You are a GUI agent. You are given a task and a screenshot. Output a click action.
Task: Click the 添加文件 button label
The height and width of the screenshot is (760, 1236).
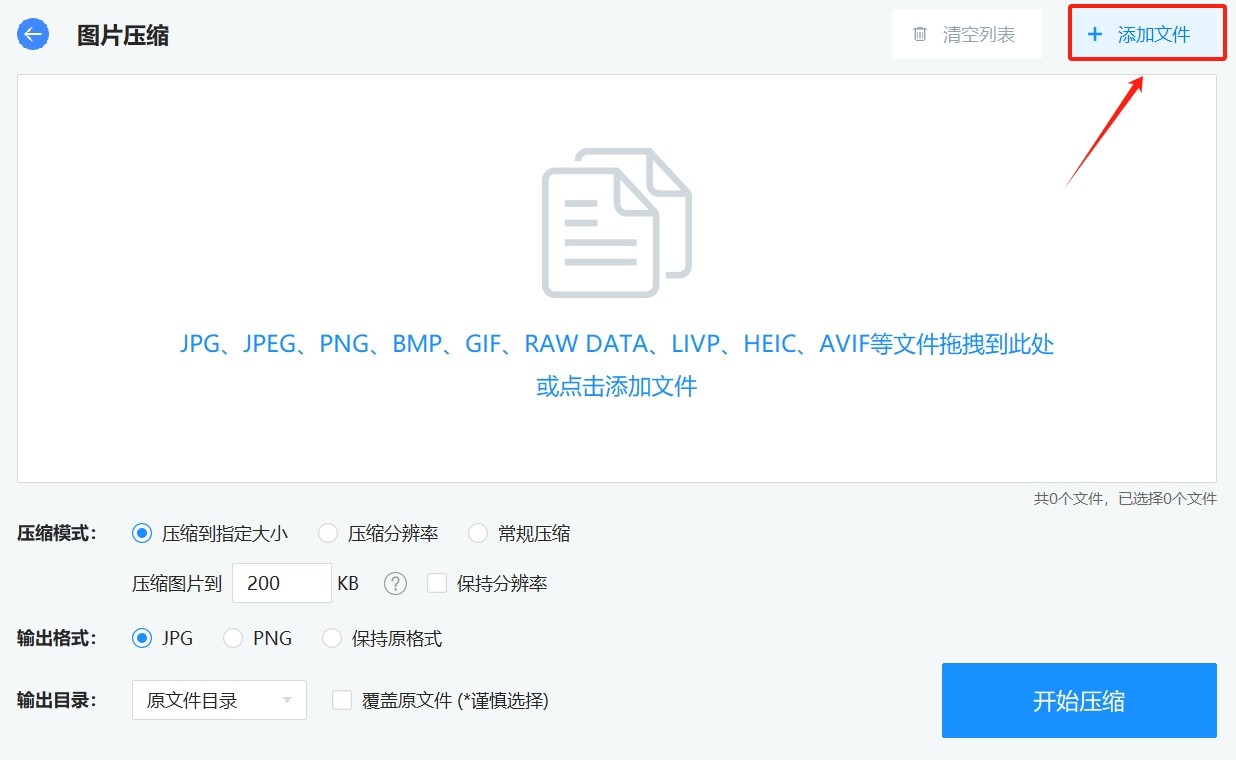point(1154,35)
